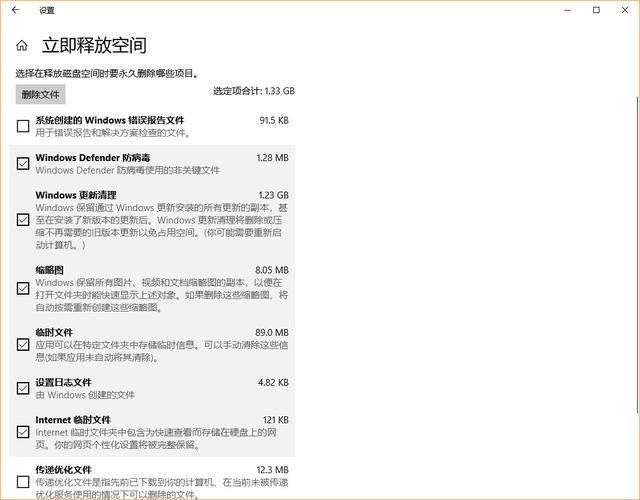Click the 1.23 GB size value
Screen dimensions: 640x500
click(x=273, y=195)
